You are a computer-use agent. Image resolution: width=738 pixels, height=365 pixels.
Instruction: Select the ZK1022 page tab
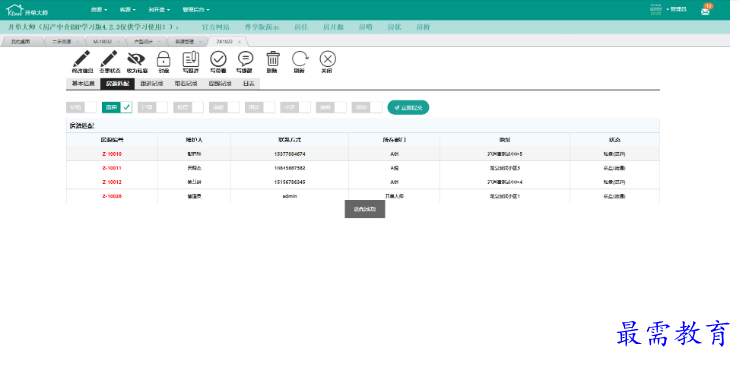pos(225,41)
